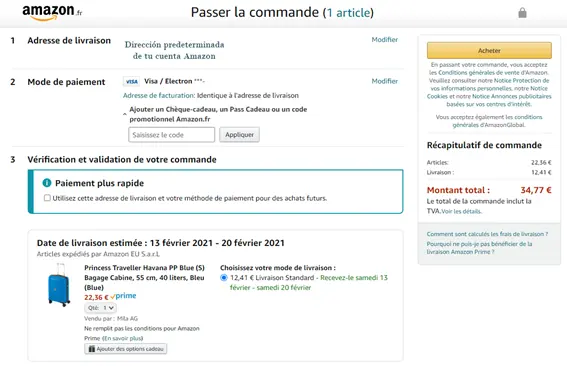The image size is (567, 366).
Task: Focus the Saisissez le code input field
Action: point(171,135)
